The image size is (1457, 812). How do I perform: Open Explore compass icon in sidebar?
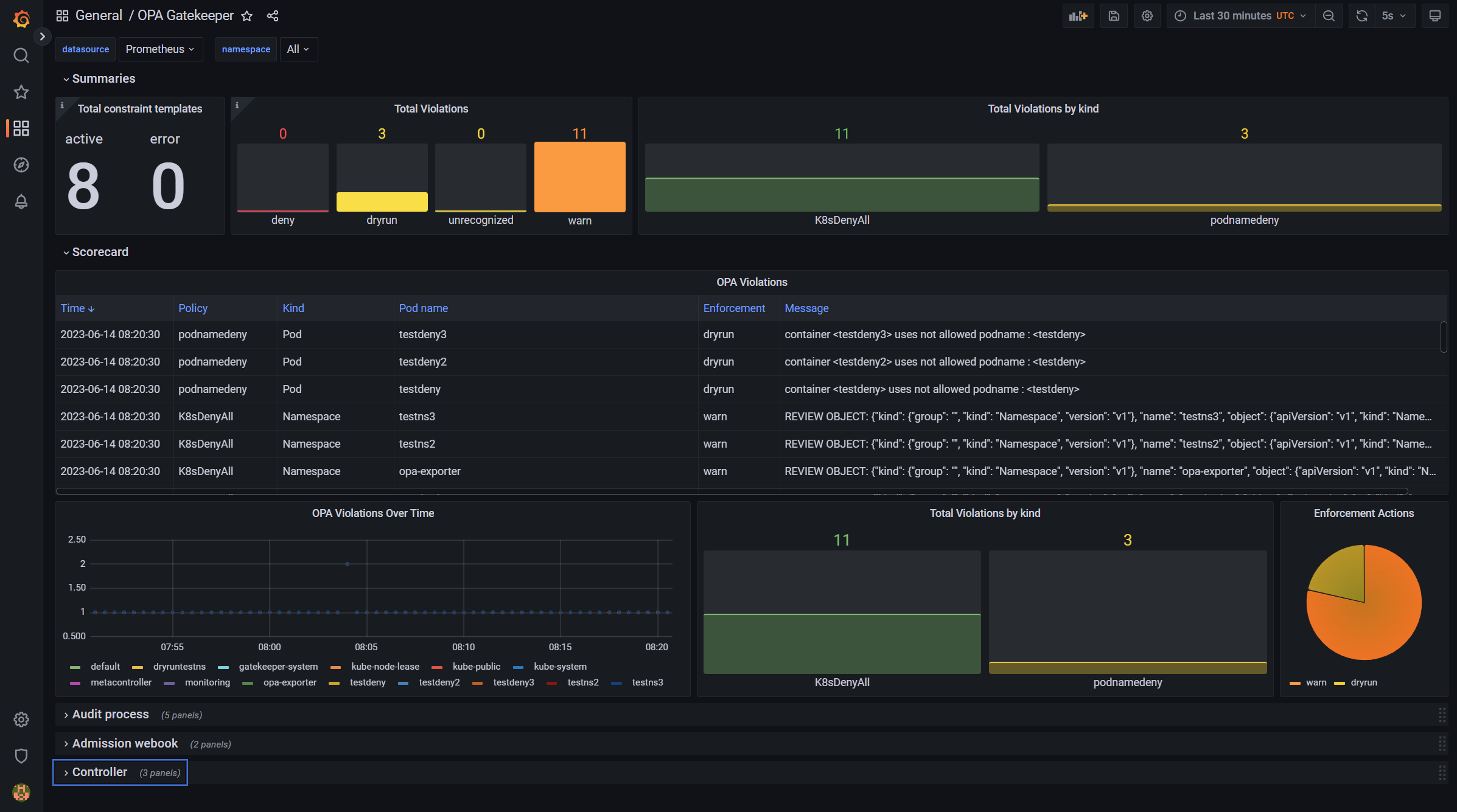coord(21,165)
